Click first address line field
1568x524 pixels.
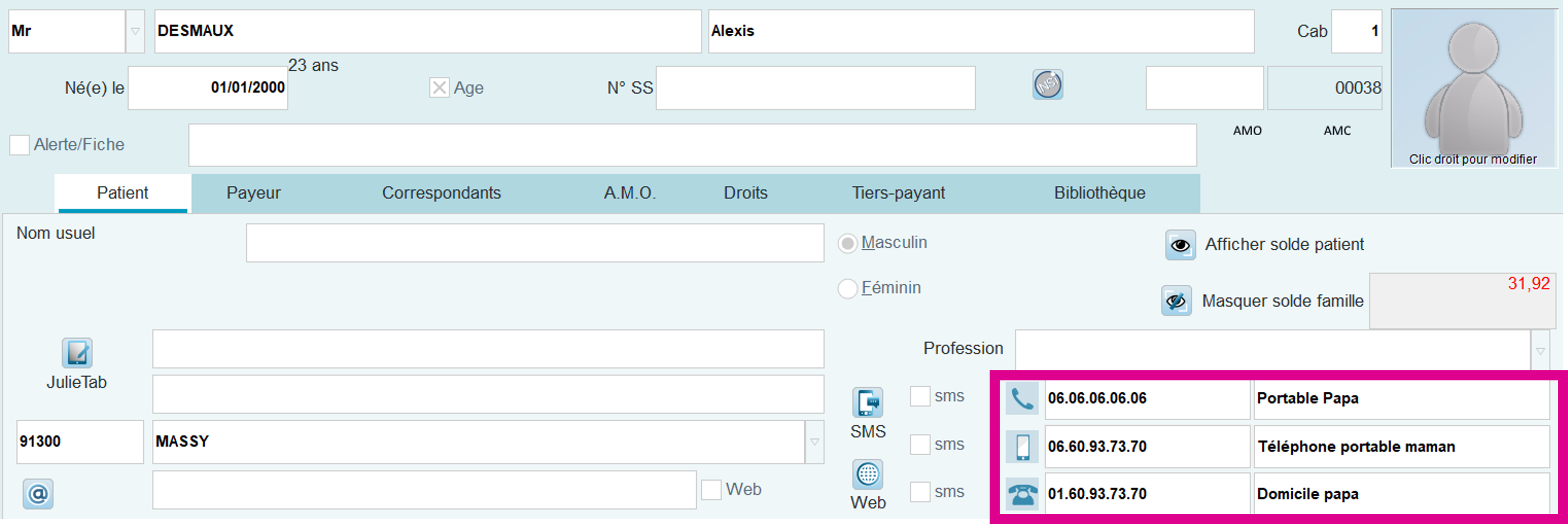488,349
